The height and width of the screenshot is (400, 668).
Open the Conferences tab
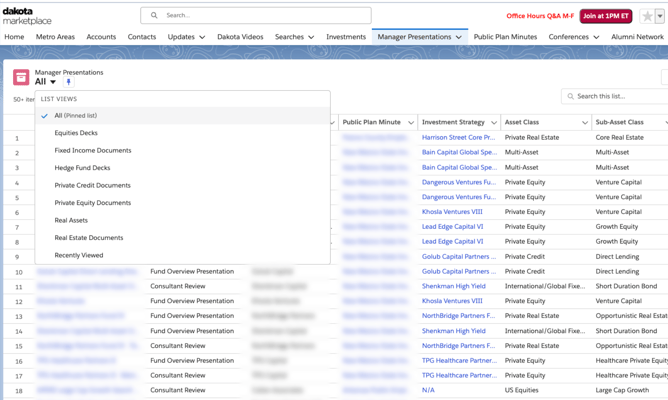click(x=569, y=37)
